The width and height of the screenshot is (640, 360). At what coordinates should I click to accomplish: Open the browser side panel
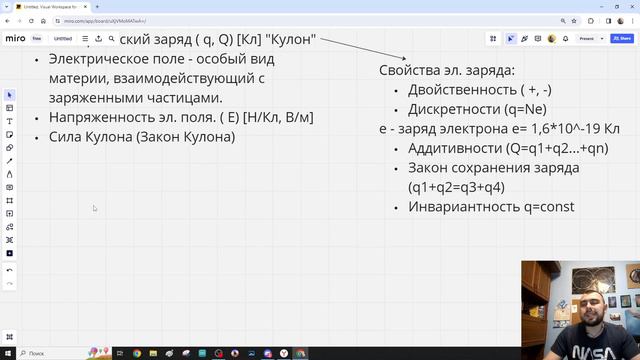pyautogui.click(x=608, y=21)
